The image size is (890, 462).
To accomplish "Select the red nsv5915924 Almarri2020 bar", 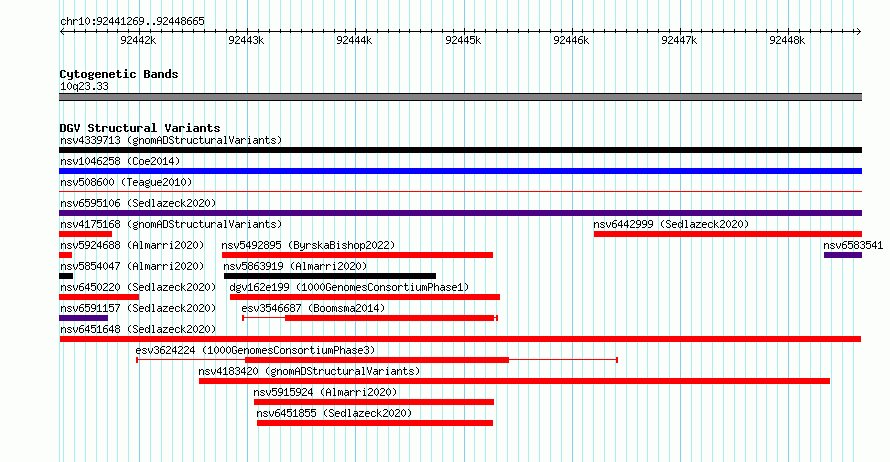I will (x=373, y=402).
